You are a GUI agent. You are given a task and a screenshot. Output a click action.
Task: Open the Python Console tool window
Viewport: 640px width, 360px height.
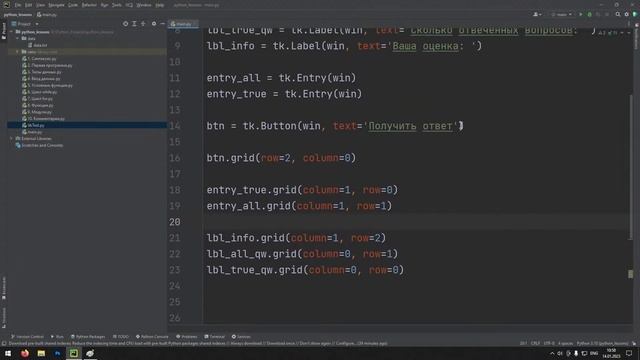tap(152, 337)
